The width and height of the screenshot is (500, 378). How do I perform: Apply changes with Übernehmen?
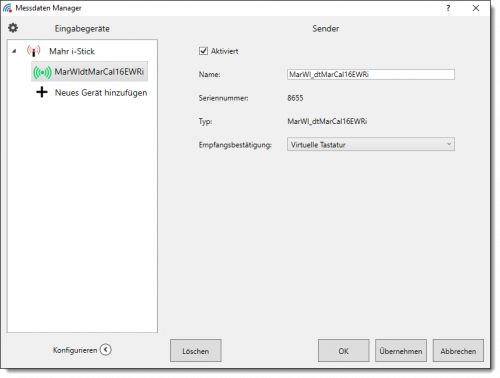(x=401, y=351)
